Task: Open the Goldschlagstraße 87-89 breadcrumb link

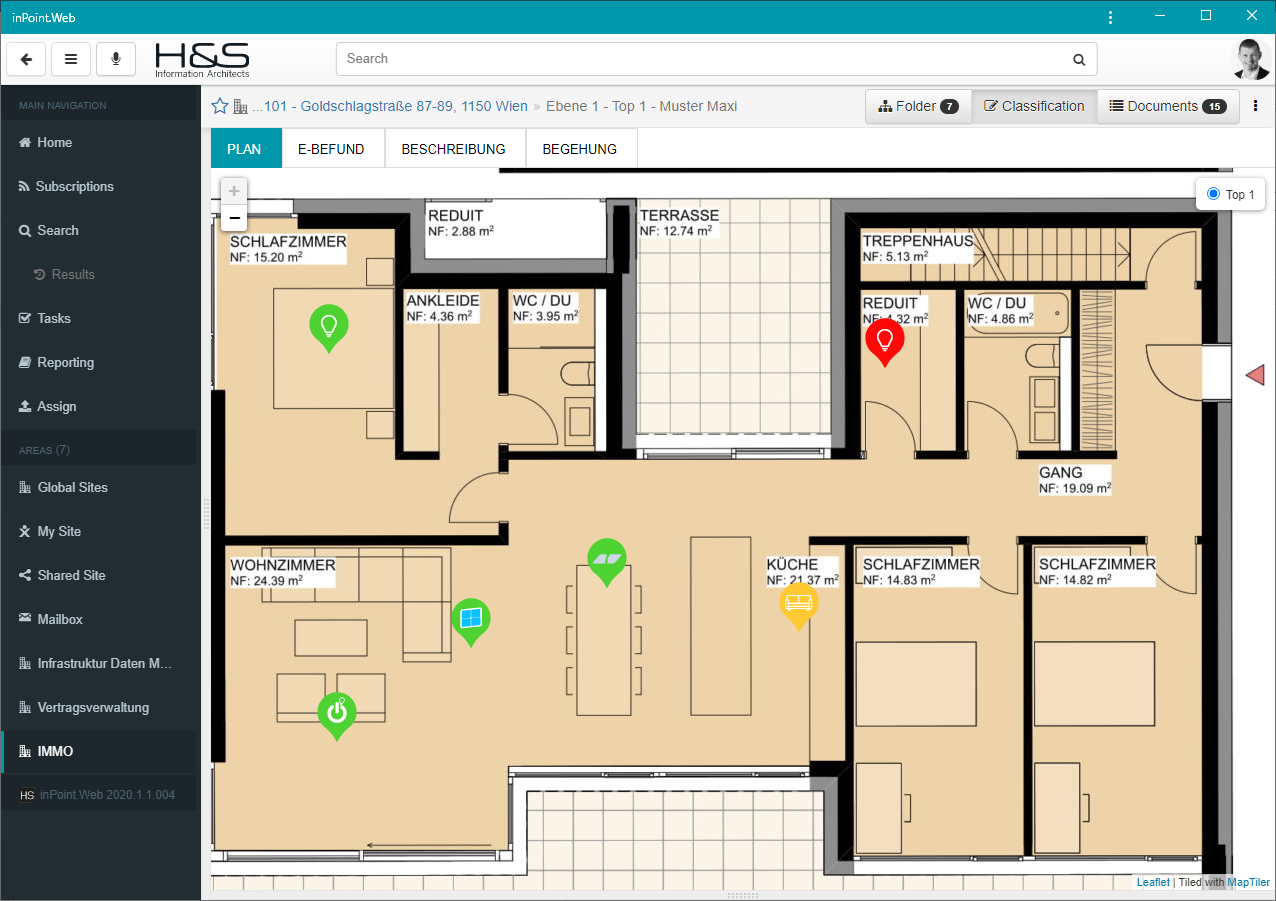Action: tap(390, 106)
